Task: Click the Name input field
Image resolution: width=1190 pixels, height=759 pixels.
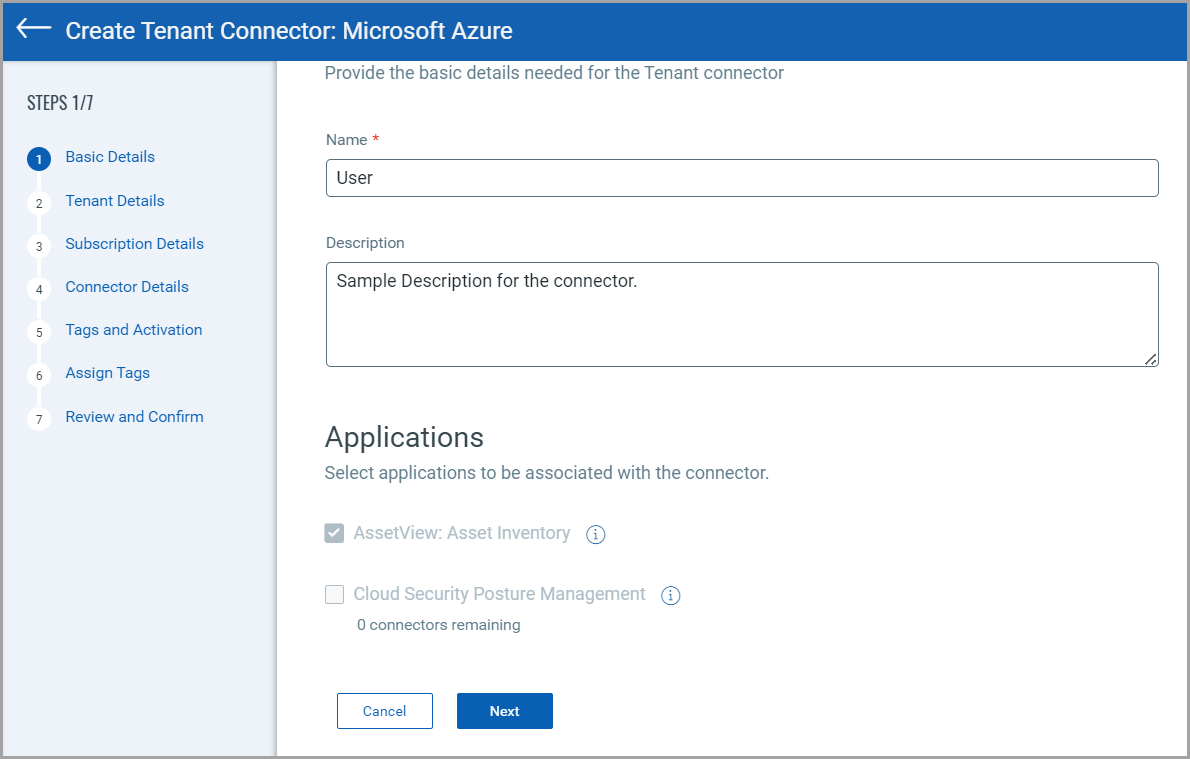Action: 742,178
